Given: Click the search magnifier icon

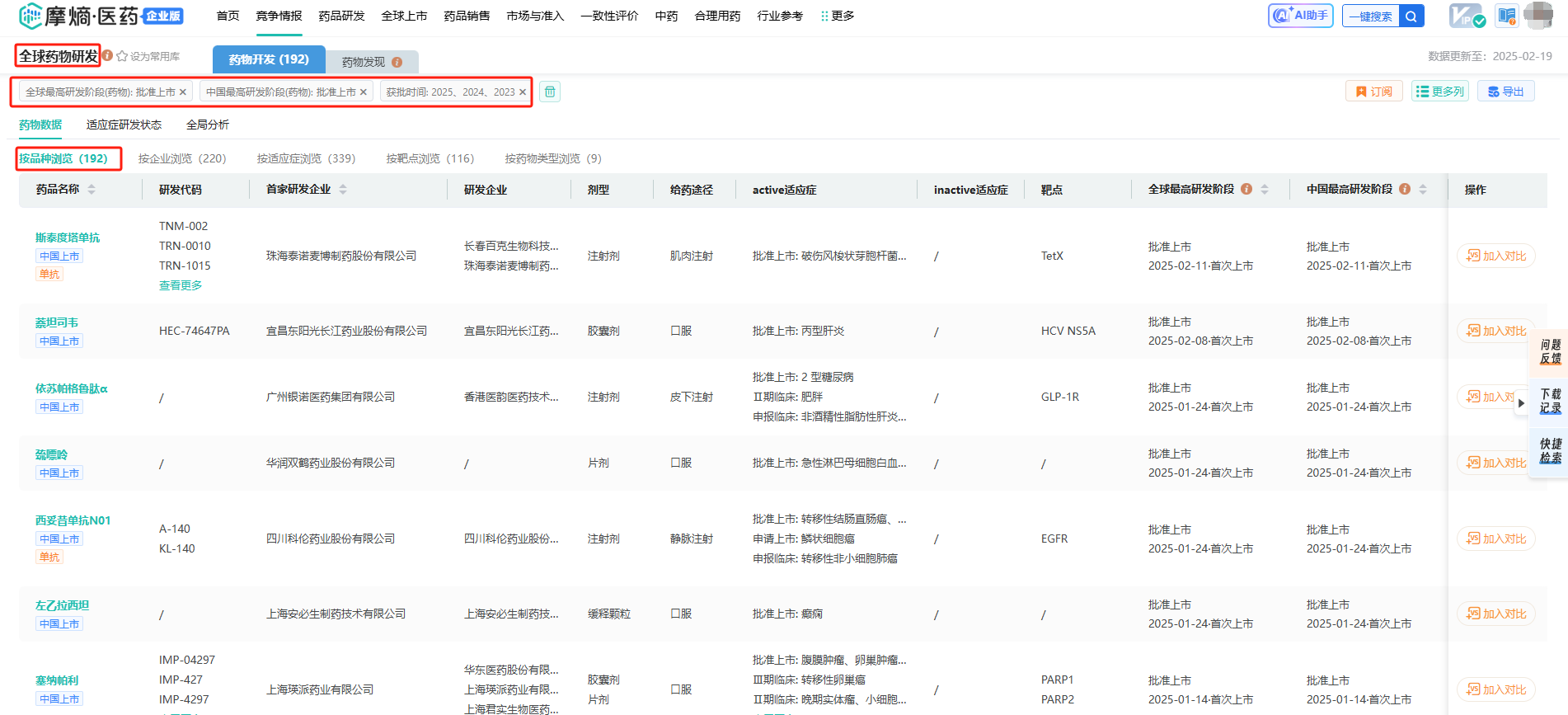Looking at the screenshot, I should point(1411,16).
